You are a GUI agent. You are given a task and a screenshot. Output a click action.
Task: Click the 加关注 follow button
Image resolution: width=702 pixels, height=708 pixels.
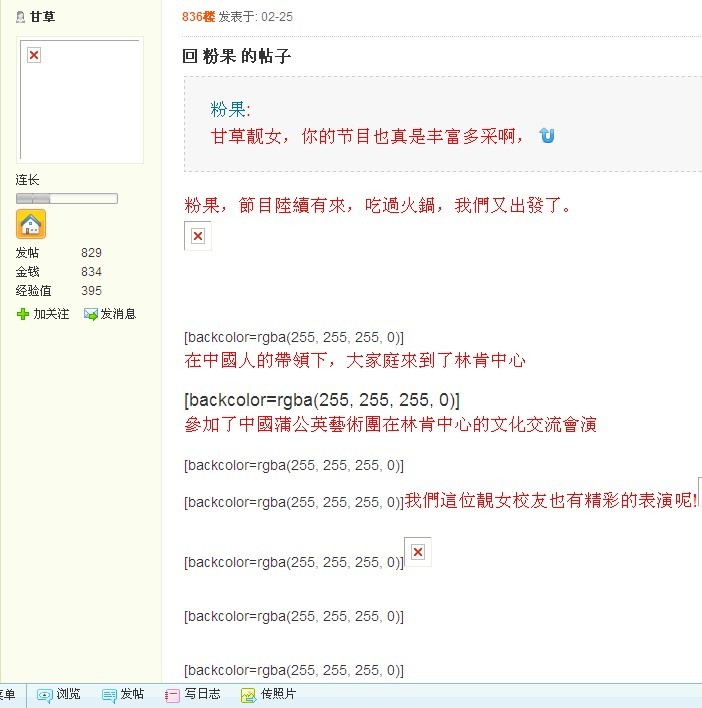[x=51, y=314]
